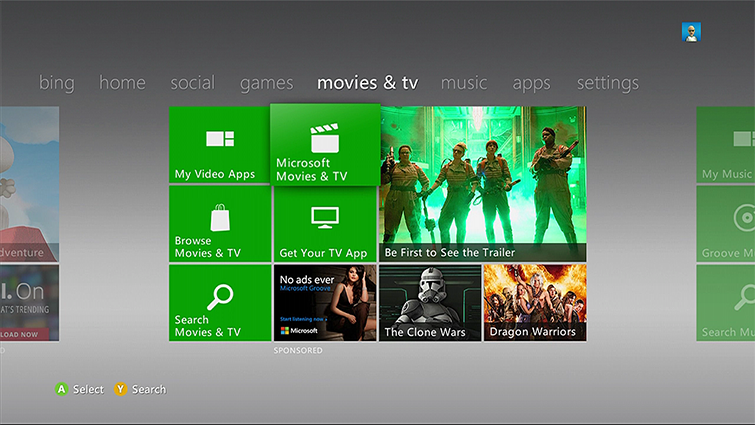The image size is (755, 425).
Task: Switch to the home tab
Action: click(122, 82)
